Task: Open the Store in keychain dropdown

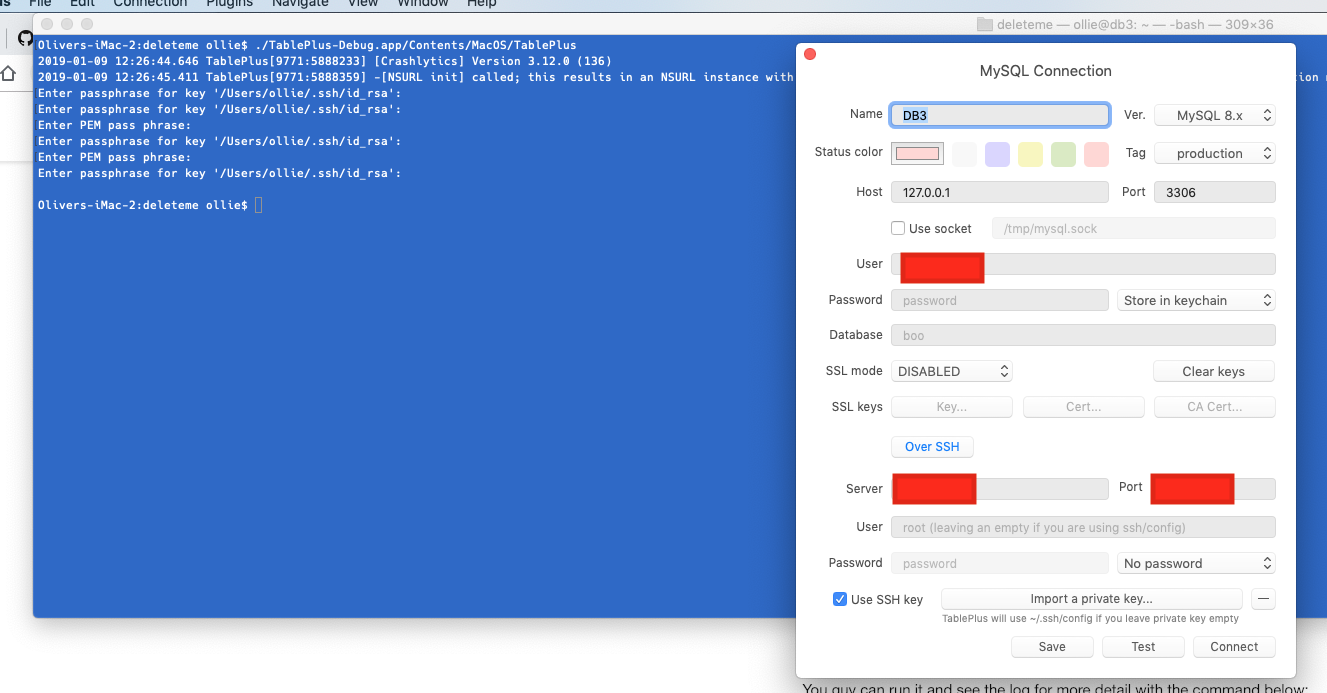Action: [1196, 299]
